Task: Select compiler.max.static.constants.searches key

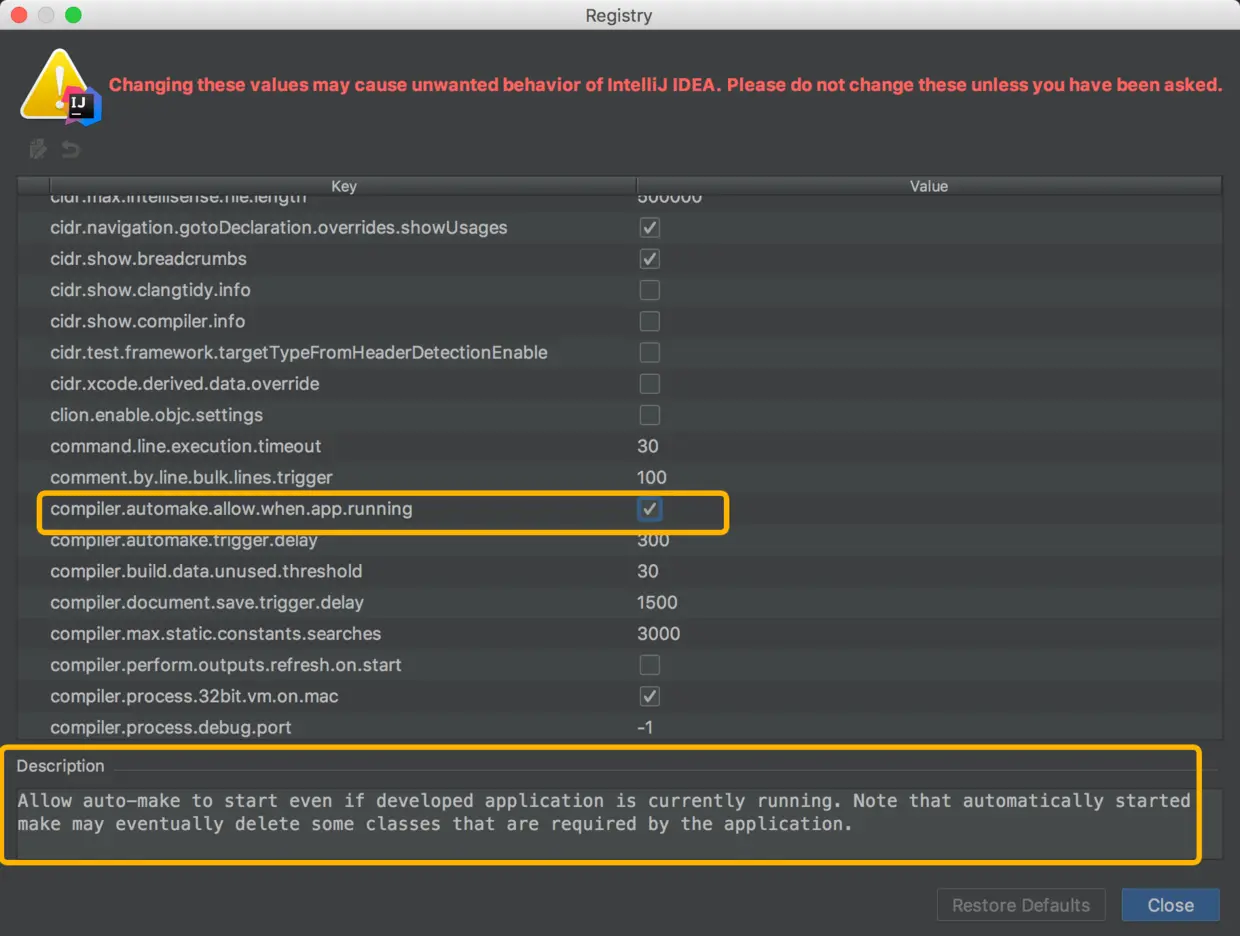Action: coord(215,633)
